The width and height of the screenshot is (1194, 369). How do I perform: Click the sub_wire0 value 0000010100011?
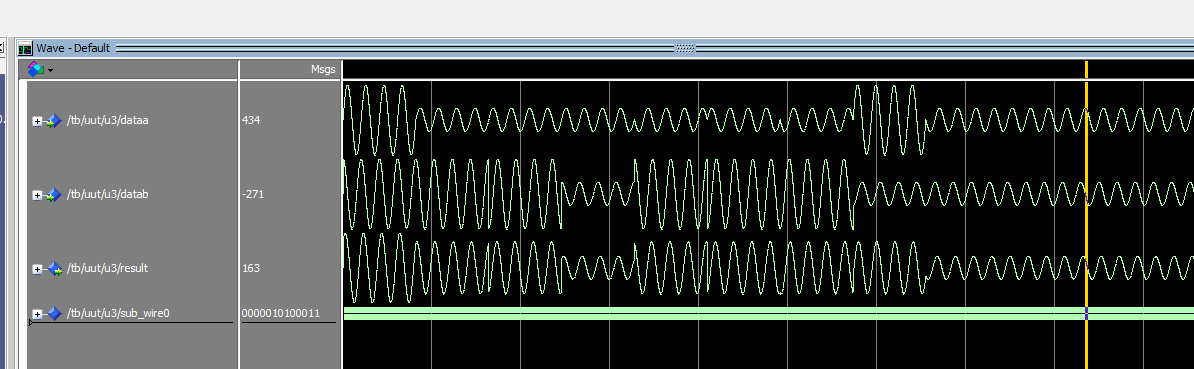[281, 313]
